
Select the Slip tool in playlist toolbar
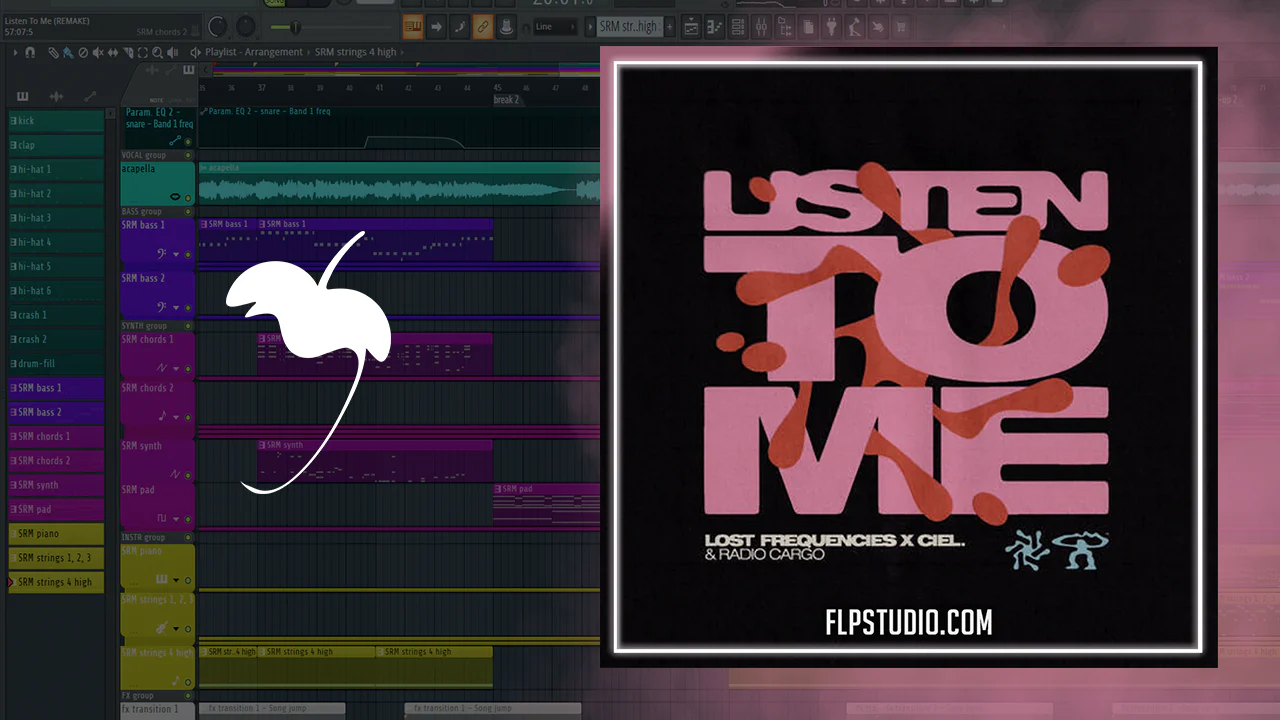click(113, 52)
